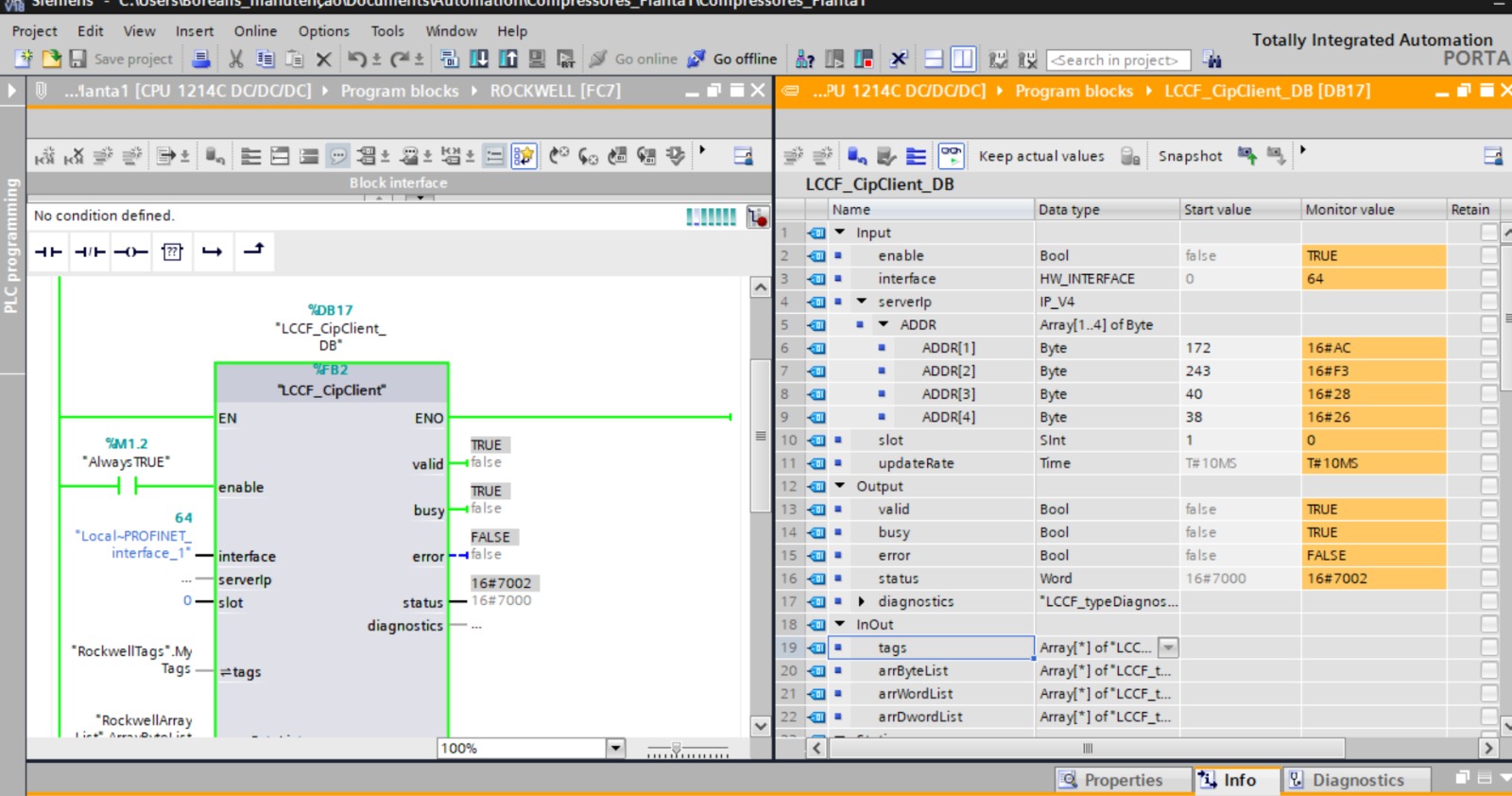The height and width of the screenshot is (796, 1512).
Task: Open the Online menu
Action: [255, 31]
